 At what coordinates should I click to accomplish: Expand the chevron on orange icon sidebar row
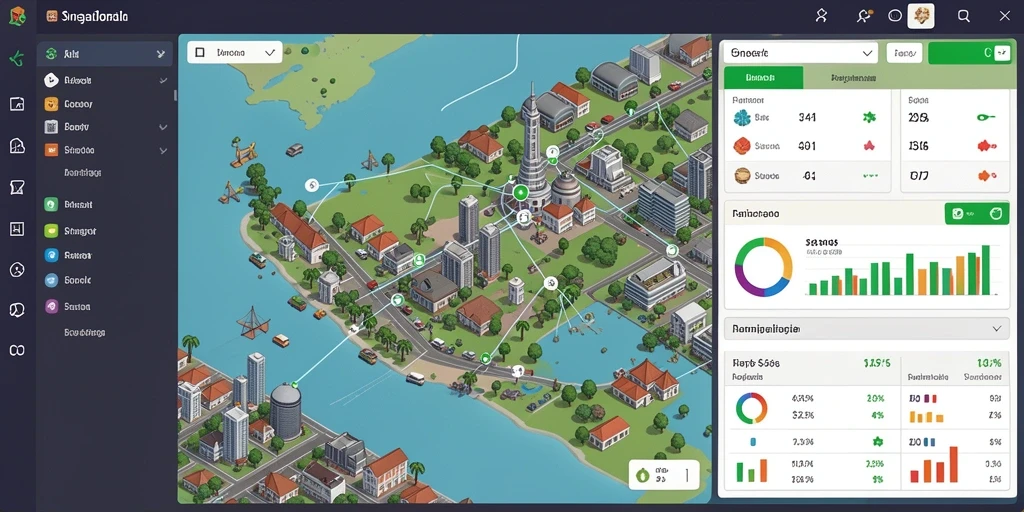pos(163,150)
